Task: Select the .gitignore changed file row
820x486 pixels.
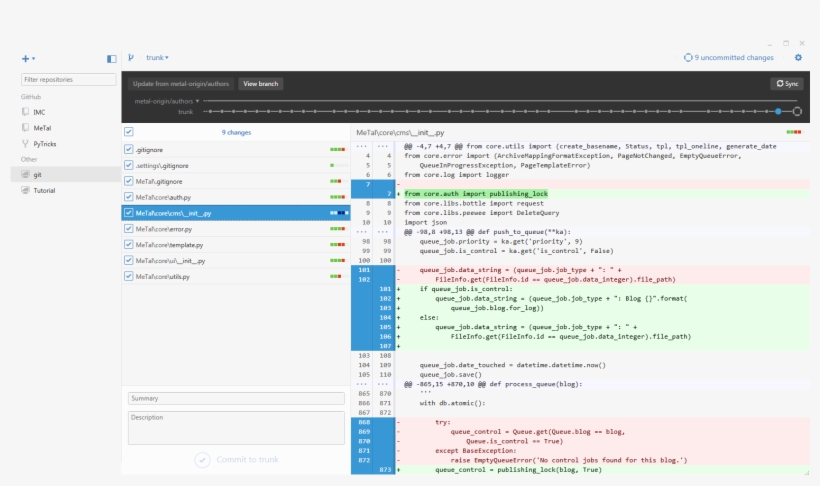Action: [236, 150]
